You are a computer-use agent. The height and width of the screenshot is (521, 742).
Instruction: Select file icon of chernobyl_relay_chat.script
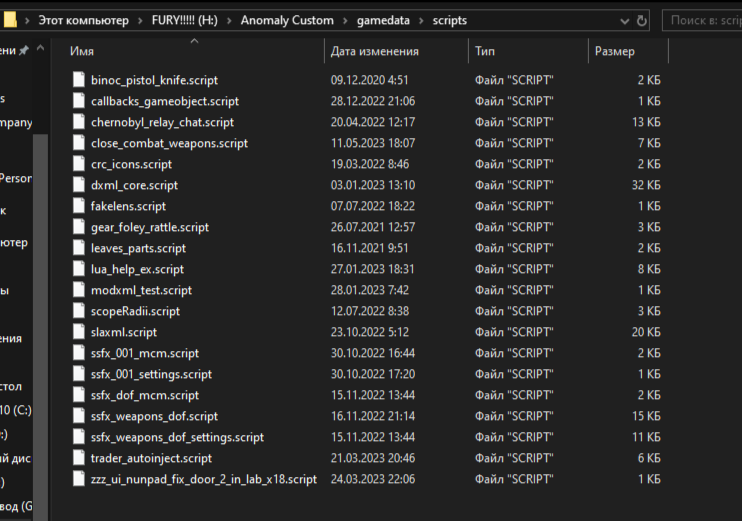(79, 122)
